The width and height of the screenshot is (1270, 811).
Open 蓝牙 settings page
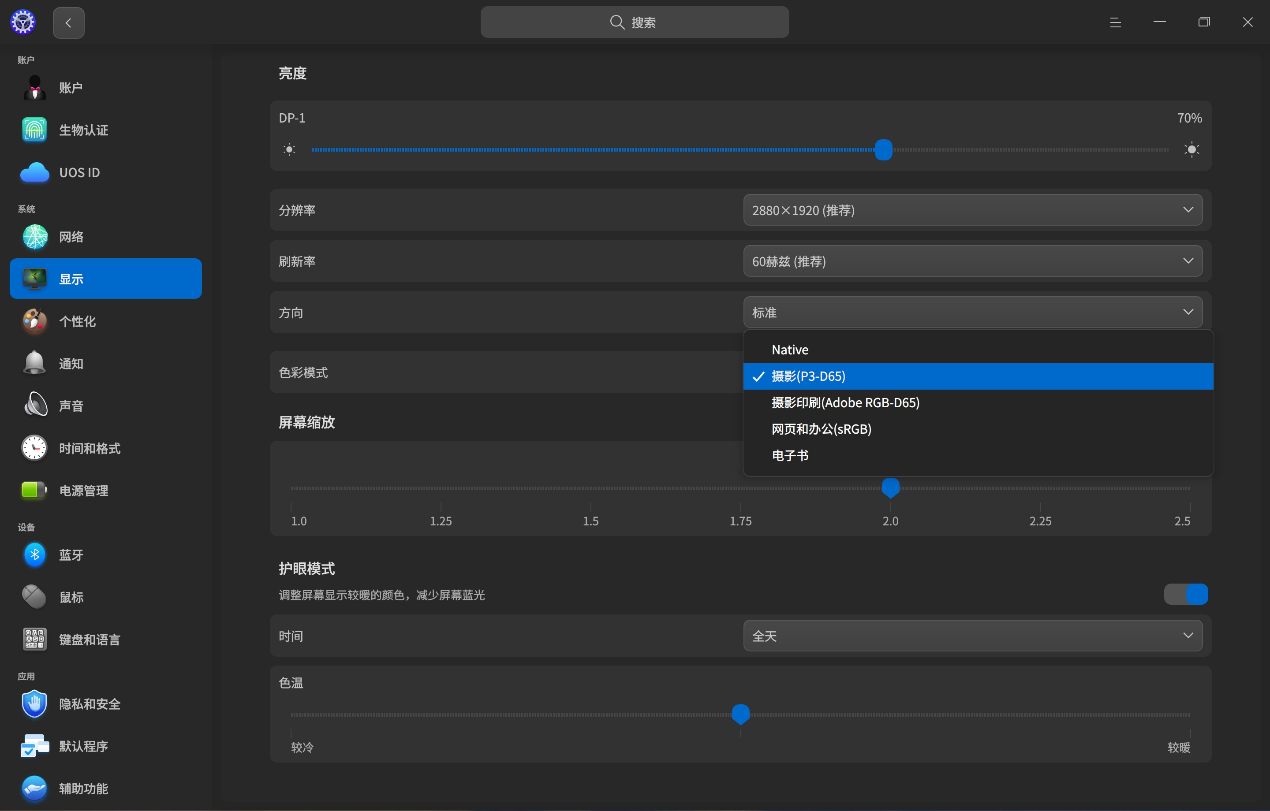[106, 555]
